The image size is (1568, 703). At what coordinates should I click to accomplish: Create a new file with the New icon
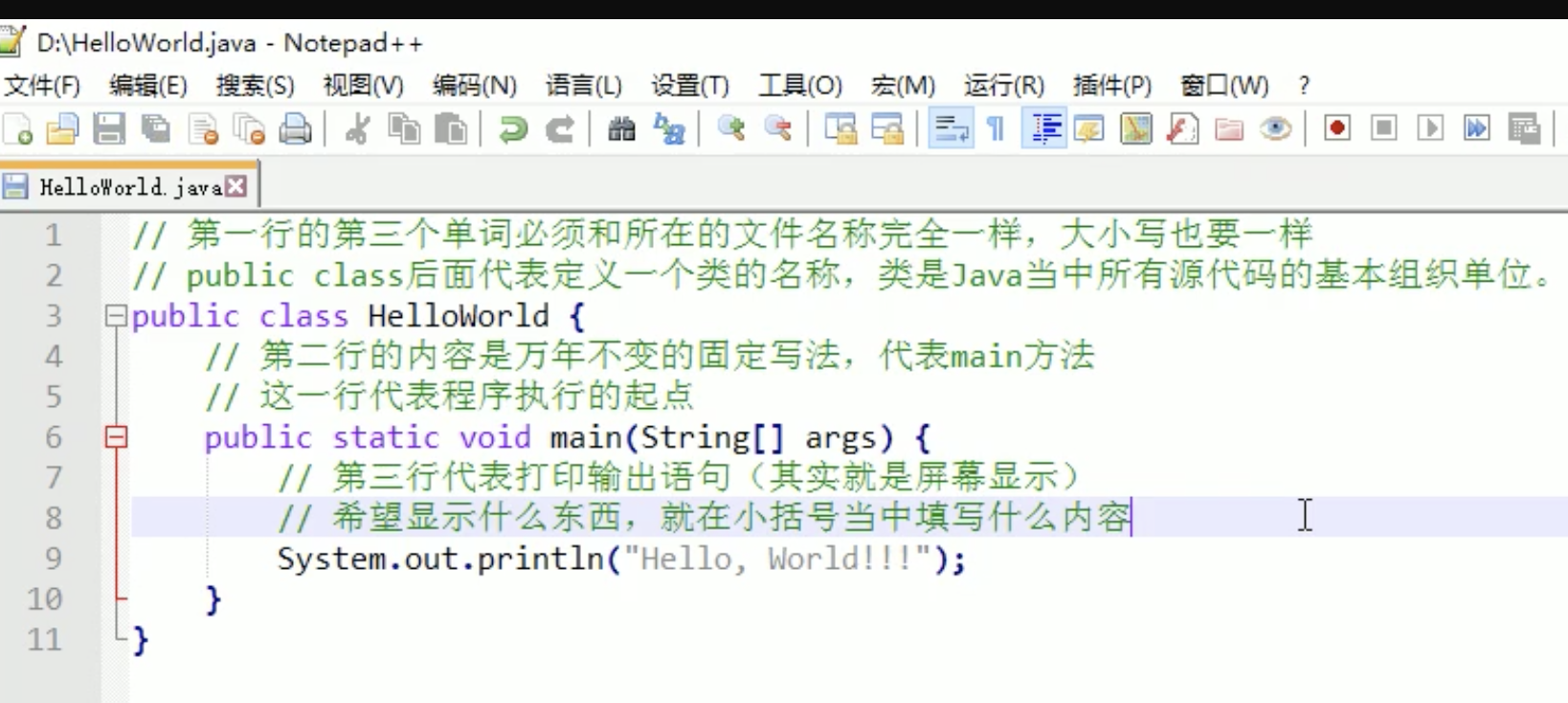(x=17, y=128)
